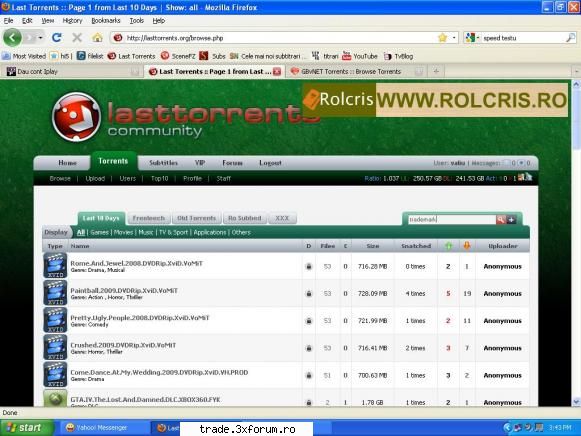Viewport: 581px width, 436px height.
Task: Click XVID type icon for Crushed.2009
Action: coord(55,347)
